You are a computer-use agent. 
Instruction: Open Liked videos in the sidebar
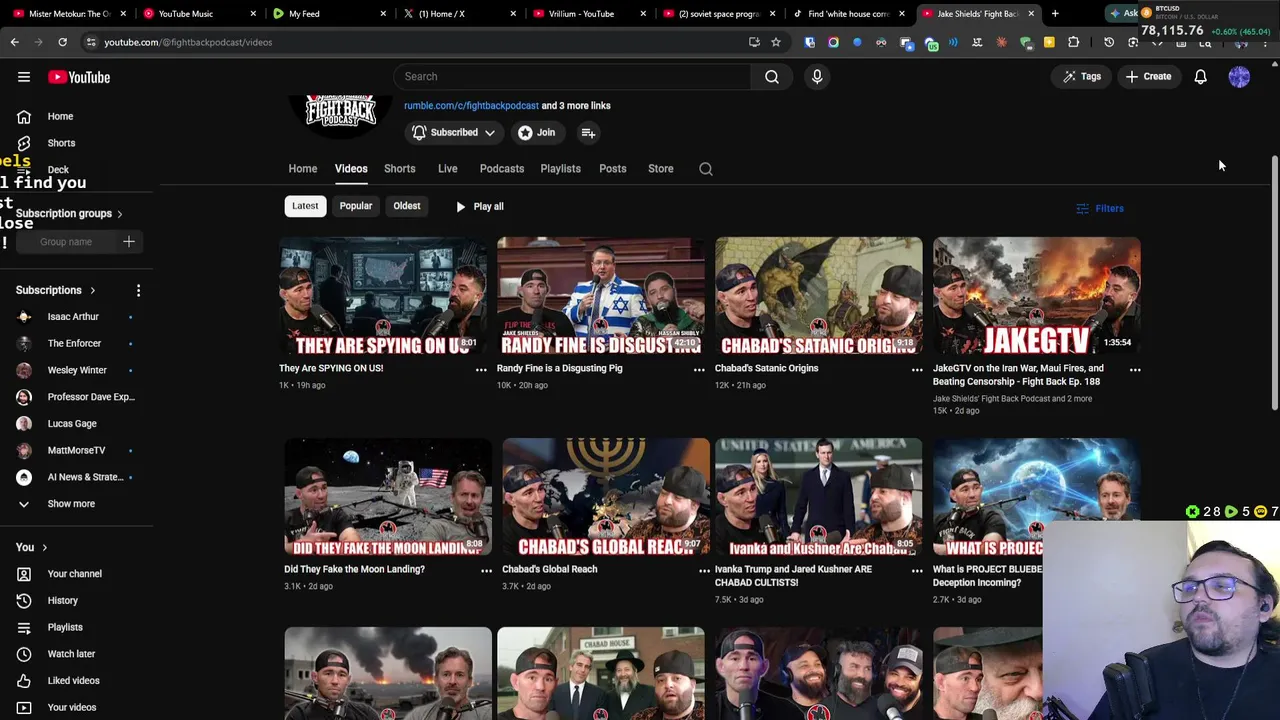coord(73,680)
